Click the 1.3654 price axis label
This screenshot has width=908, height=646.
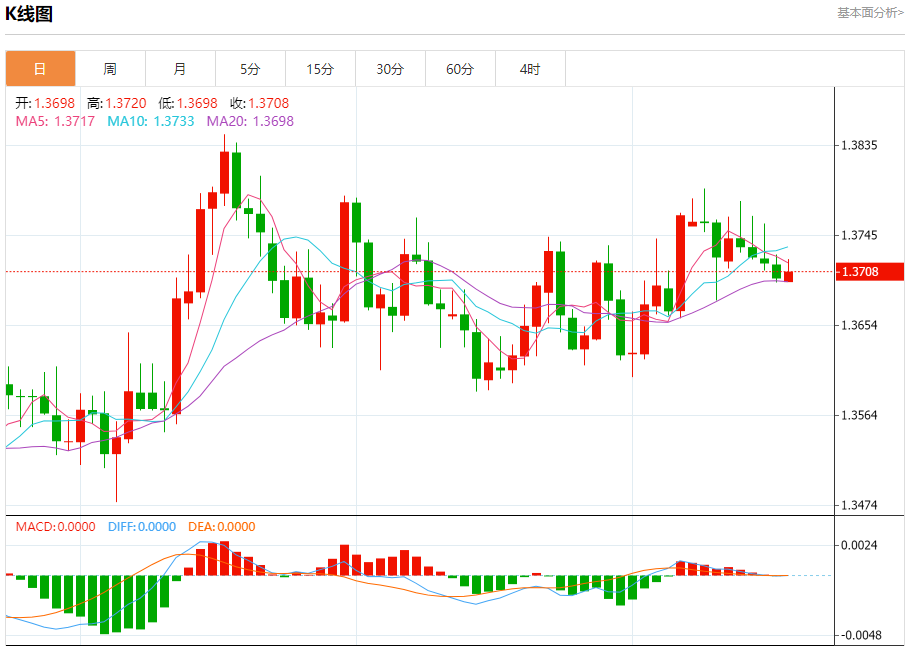tap(859, 325)
